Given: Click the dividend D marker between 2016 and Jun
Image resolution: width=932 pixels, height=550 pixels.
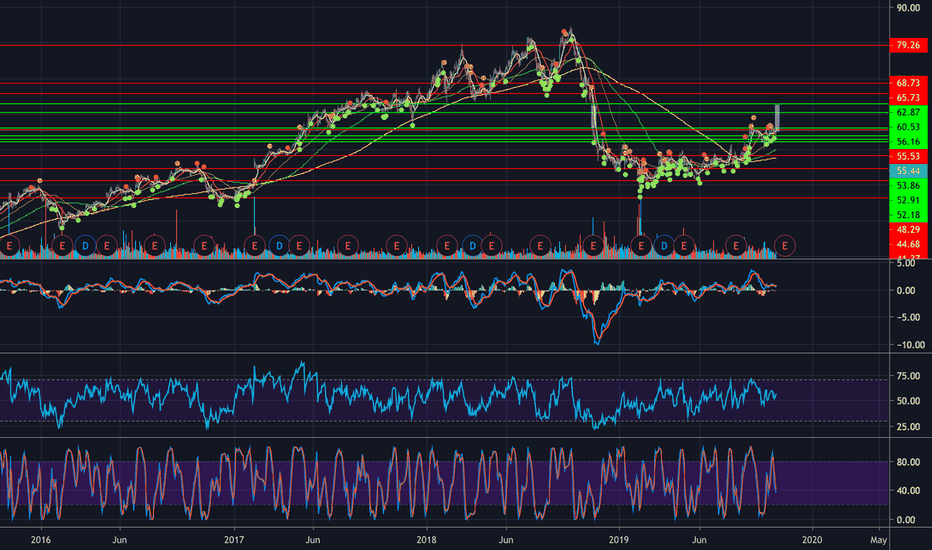Looking at the screenshot, I should pos(86,246).
